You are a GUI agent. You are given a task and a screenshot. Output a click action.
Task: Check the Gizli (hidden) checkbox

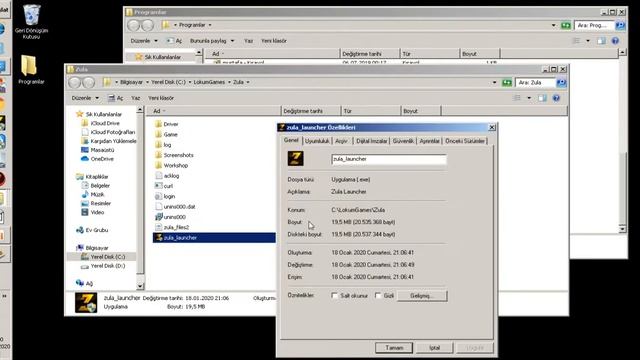click(378, 296)
